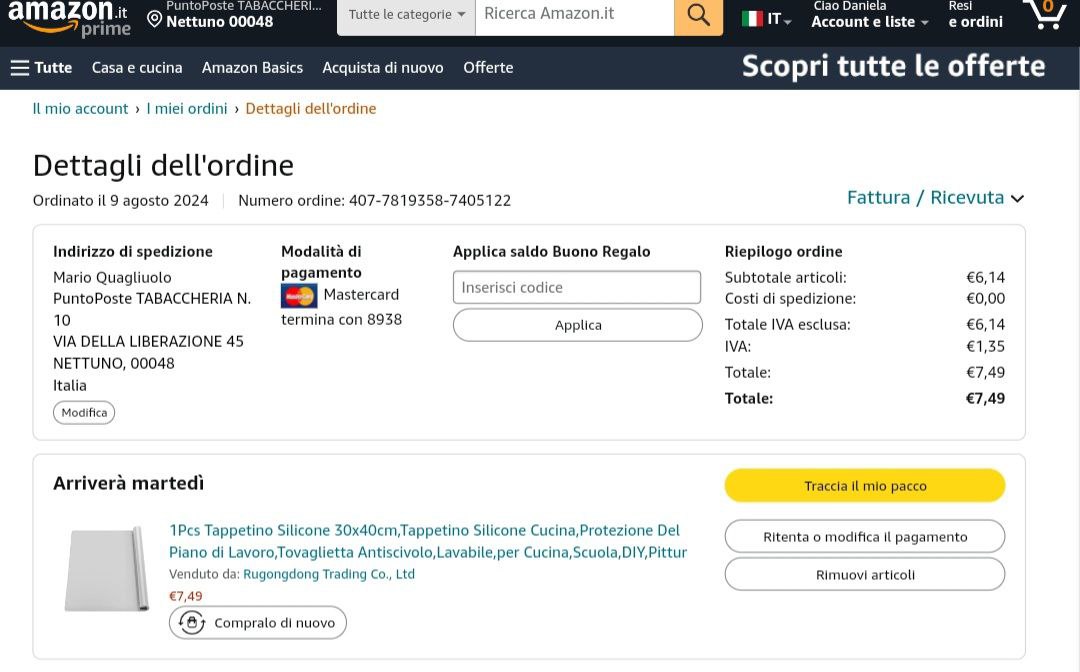1080x672 pixels.
Task: Open Casa e cucina menu item
Action: (x=137, y=68)
